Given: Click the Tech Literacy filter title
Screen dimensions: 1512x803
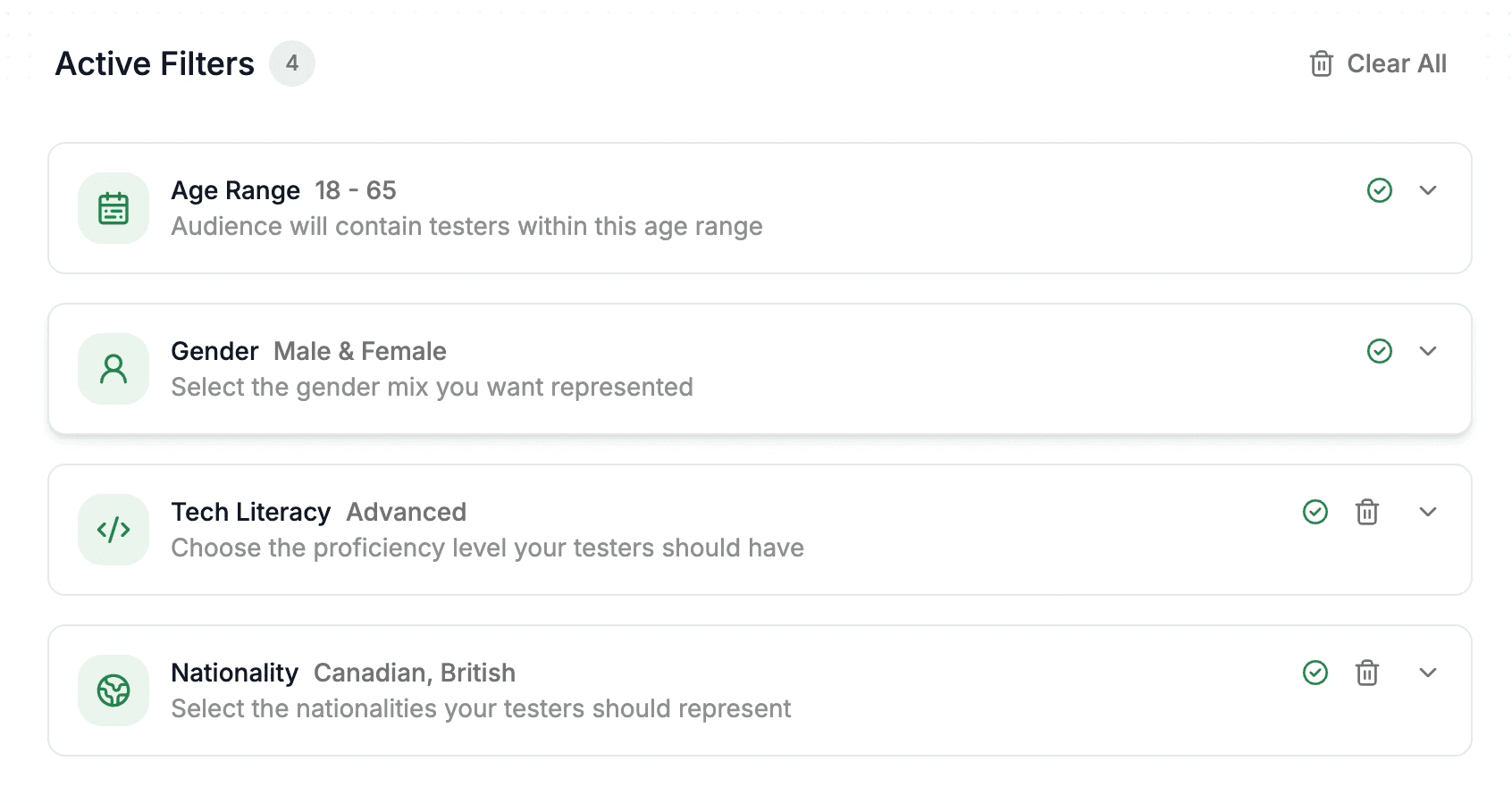Looking at the screenshot, I should tap(251, 512).
